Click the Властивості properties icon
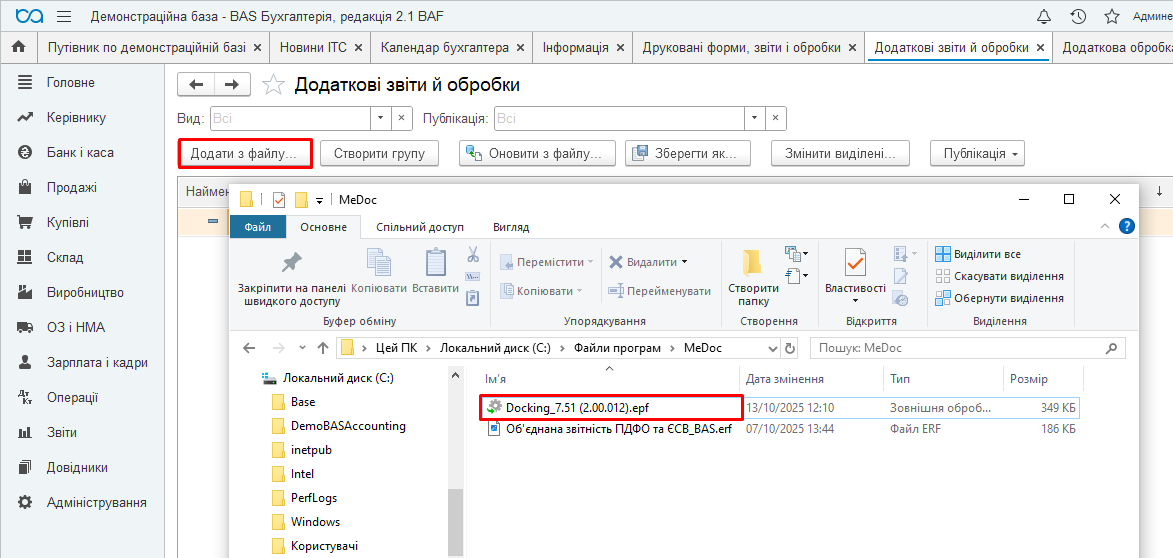Viewport: 1173px width, 558px height. (x=855, y=263)
